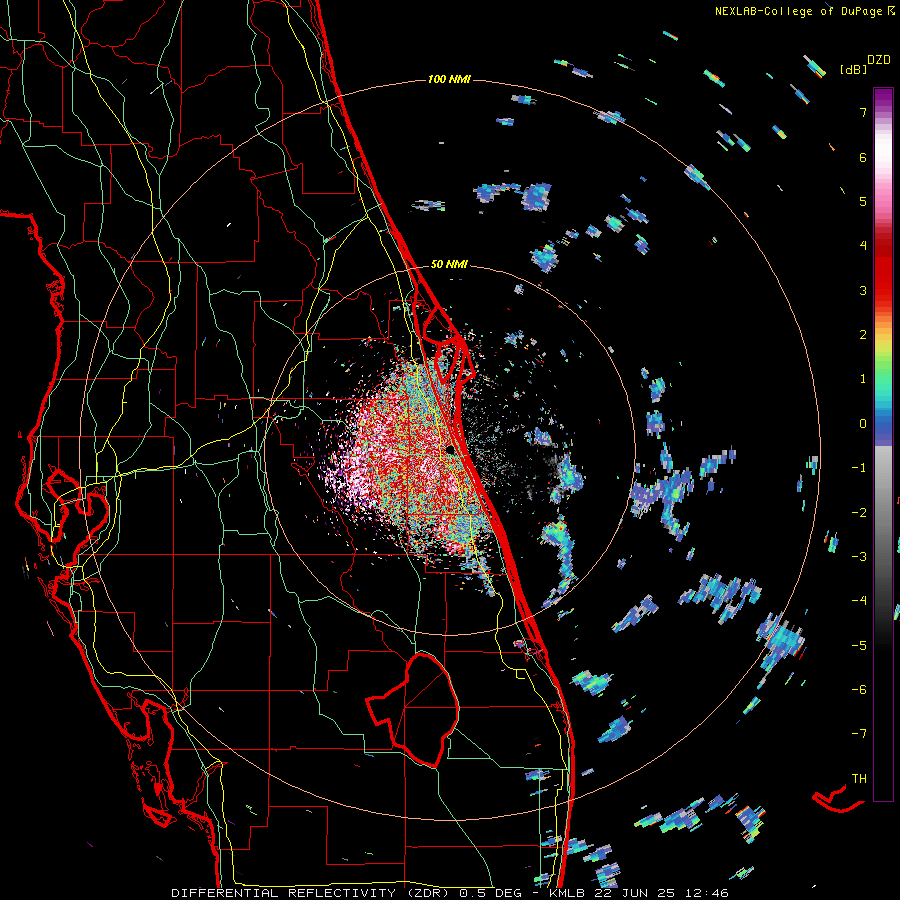Image resolution: width=900 pixels, height=900 pixels.
Task: Click the 2 value on the scale
Action: [x=863, y=334]
